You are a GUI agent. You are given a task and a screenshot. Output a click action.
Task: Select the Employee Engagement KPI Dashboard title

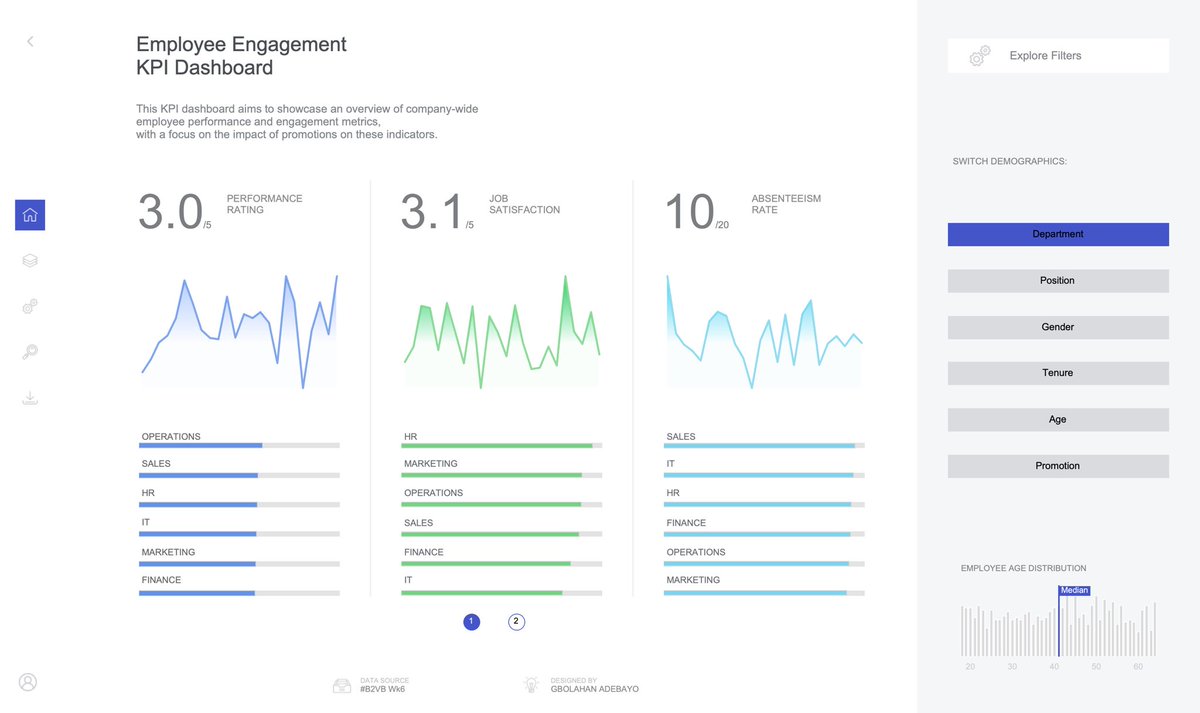point(241,56)
